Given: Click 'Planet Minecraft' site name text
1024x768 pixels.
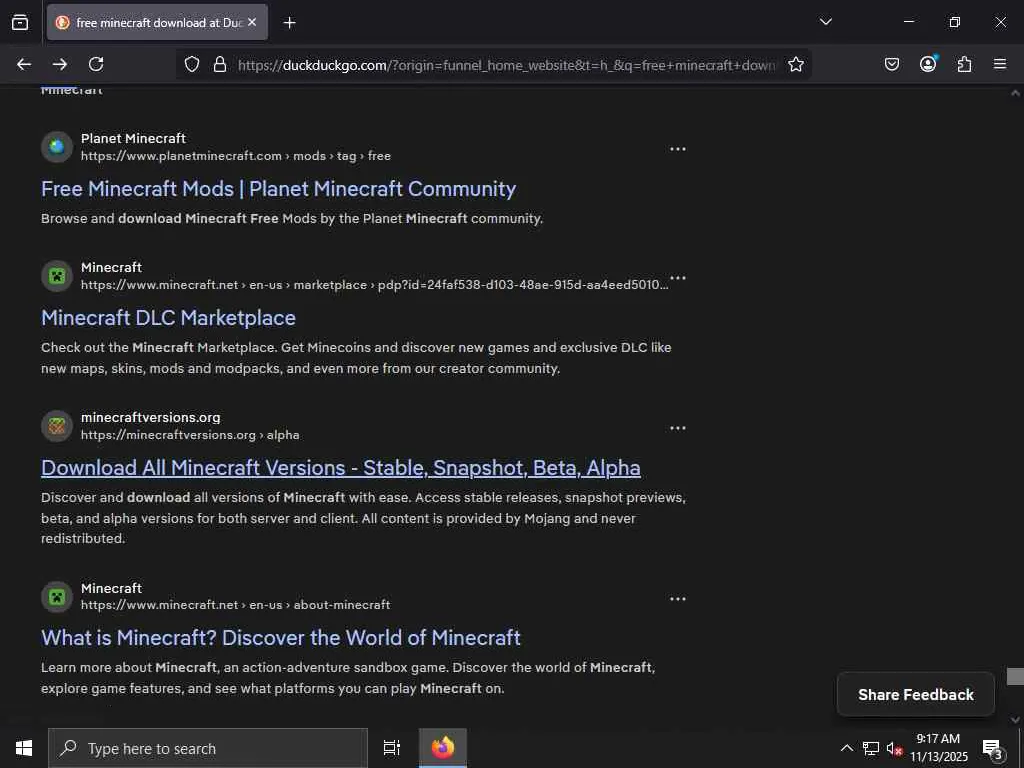Looking at the screenshot, I should coord(133,138).
